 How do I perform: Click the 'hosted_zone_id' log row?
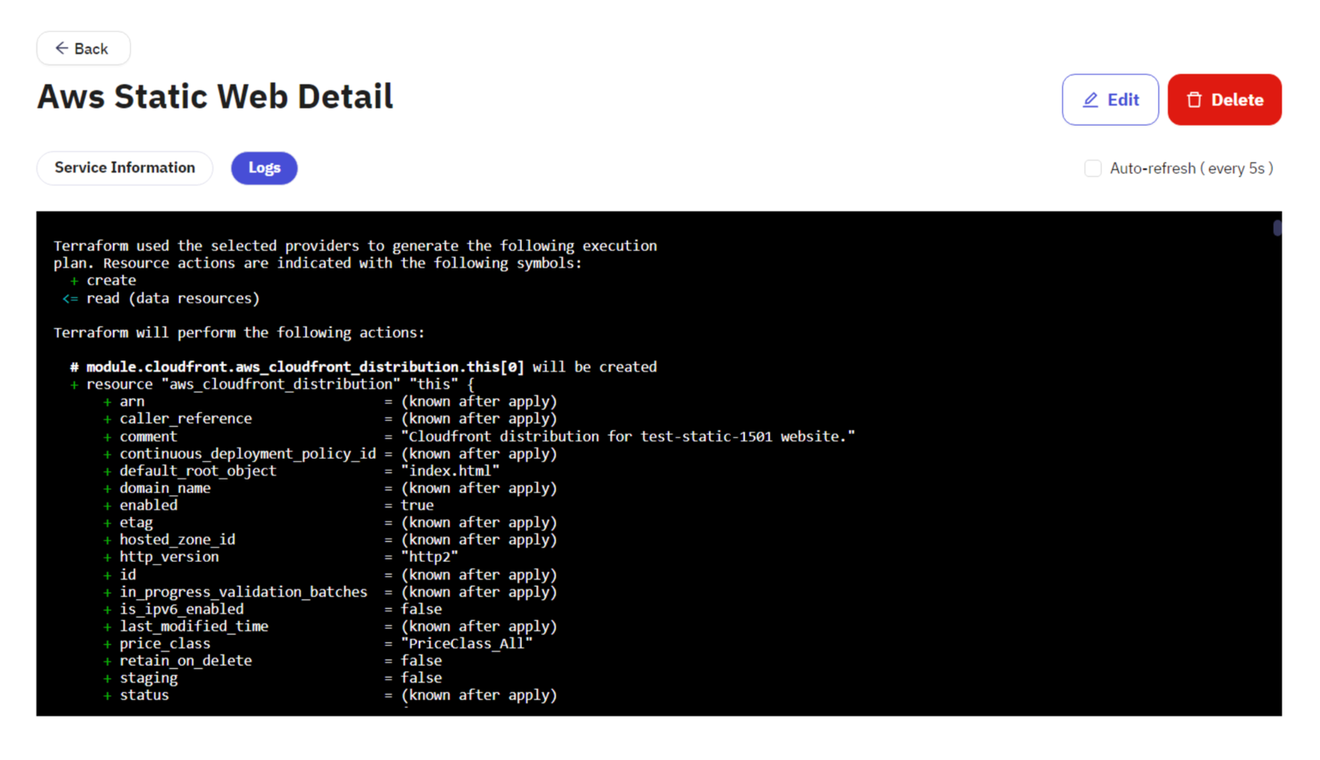click(330, 539)
